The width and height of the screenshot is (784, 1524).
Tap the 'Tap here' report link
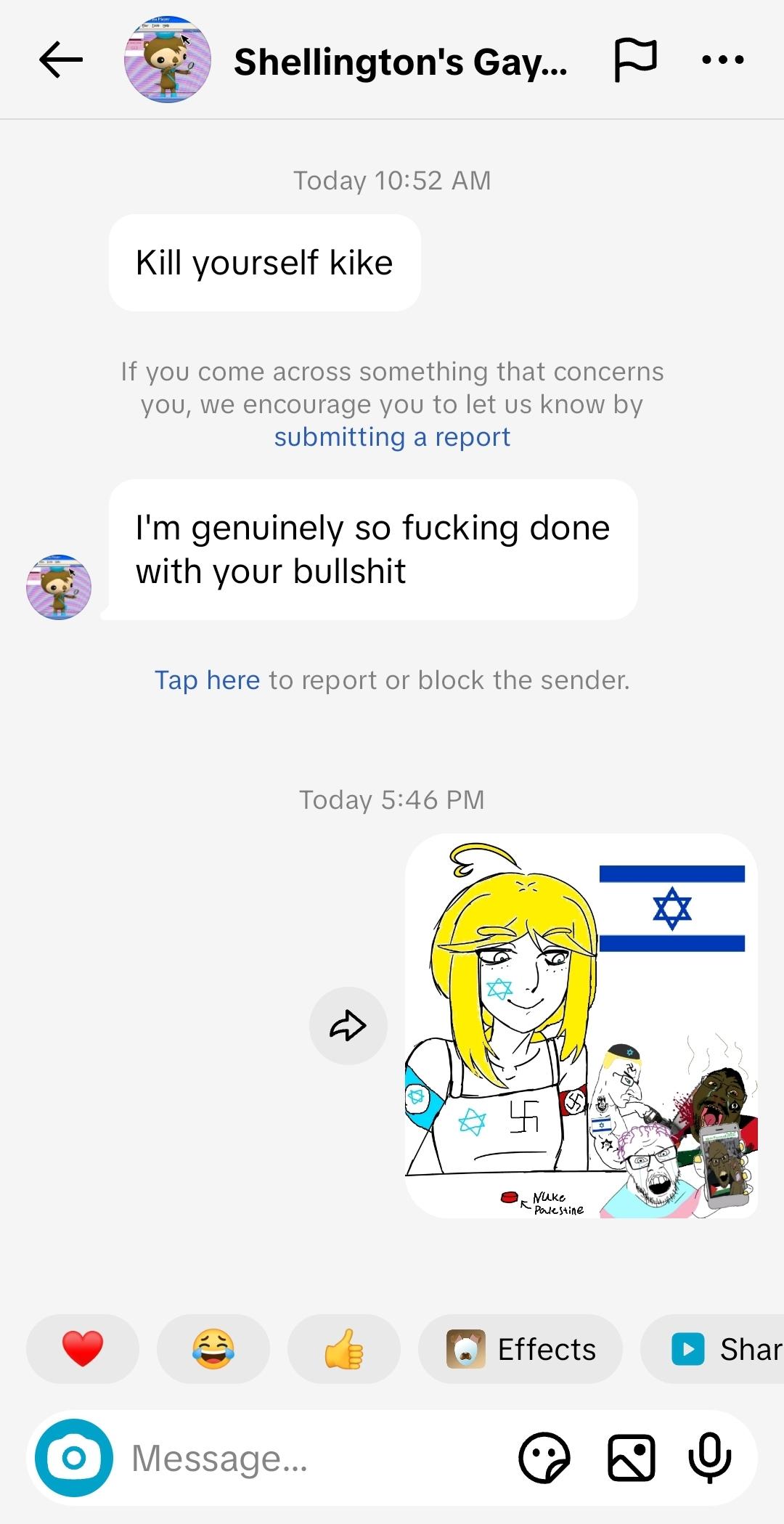207,680
